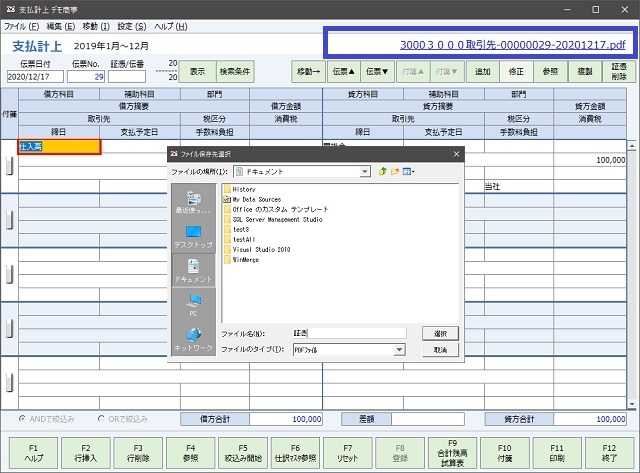640x473 pixels.
Task: Select the ANDで絞込み radio button
Action: pos(22,419)
